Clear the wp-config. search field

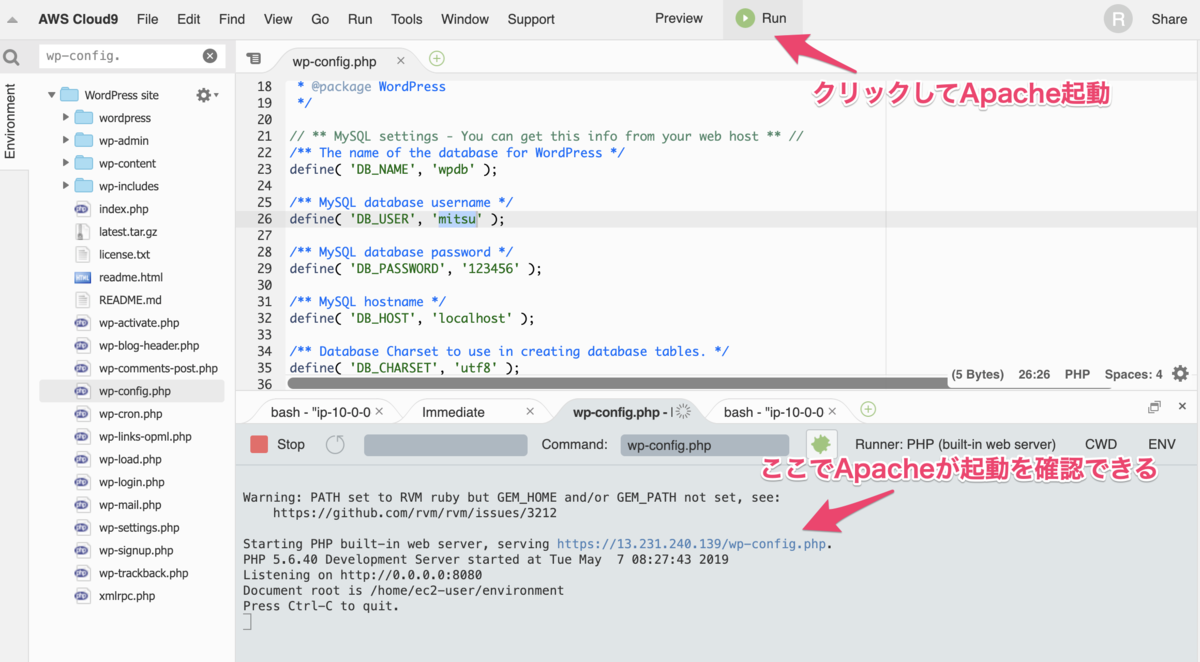point(210,57)
